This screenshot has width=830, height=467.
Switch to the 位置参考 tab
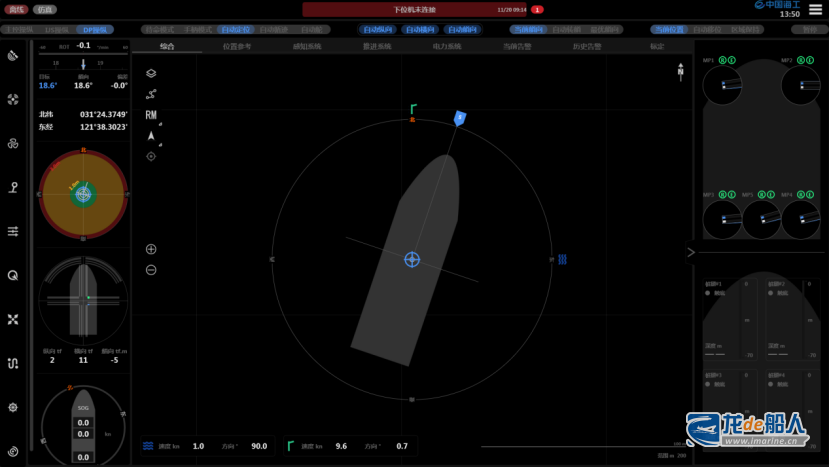point(237,46)
